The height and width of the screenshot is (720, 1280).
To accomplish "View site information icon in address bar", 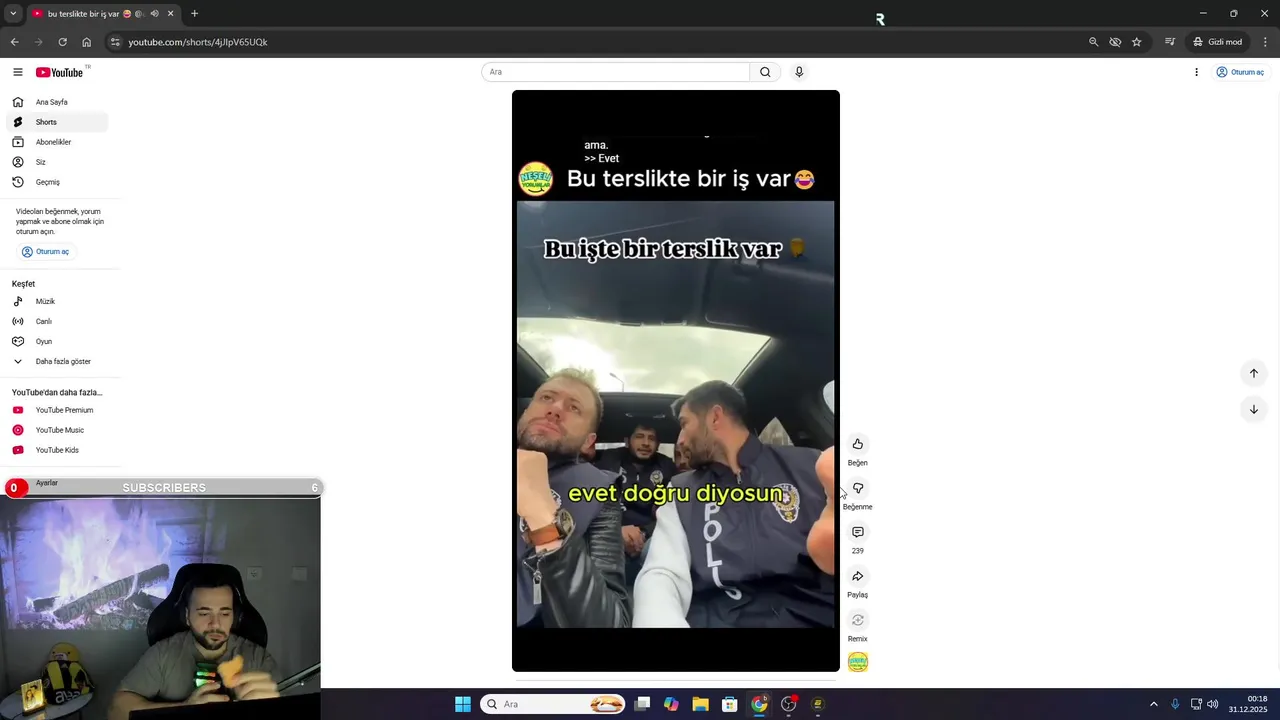I will (115, 42).
